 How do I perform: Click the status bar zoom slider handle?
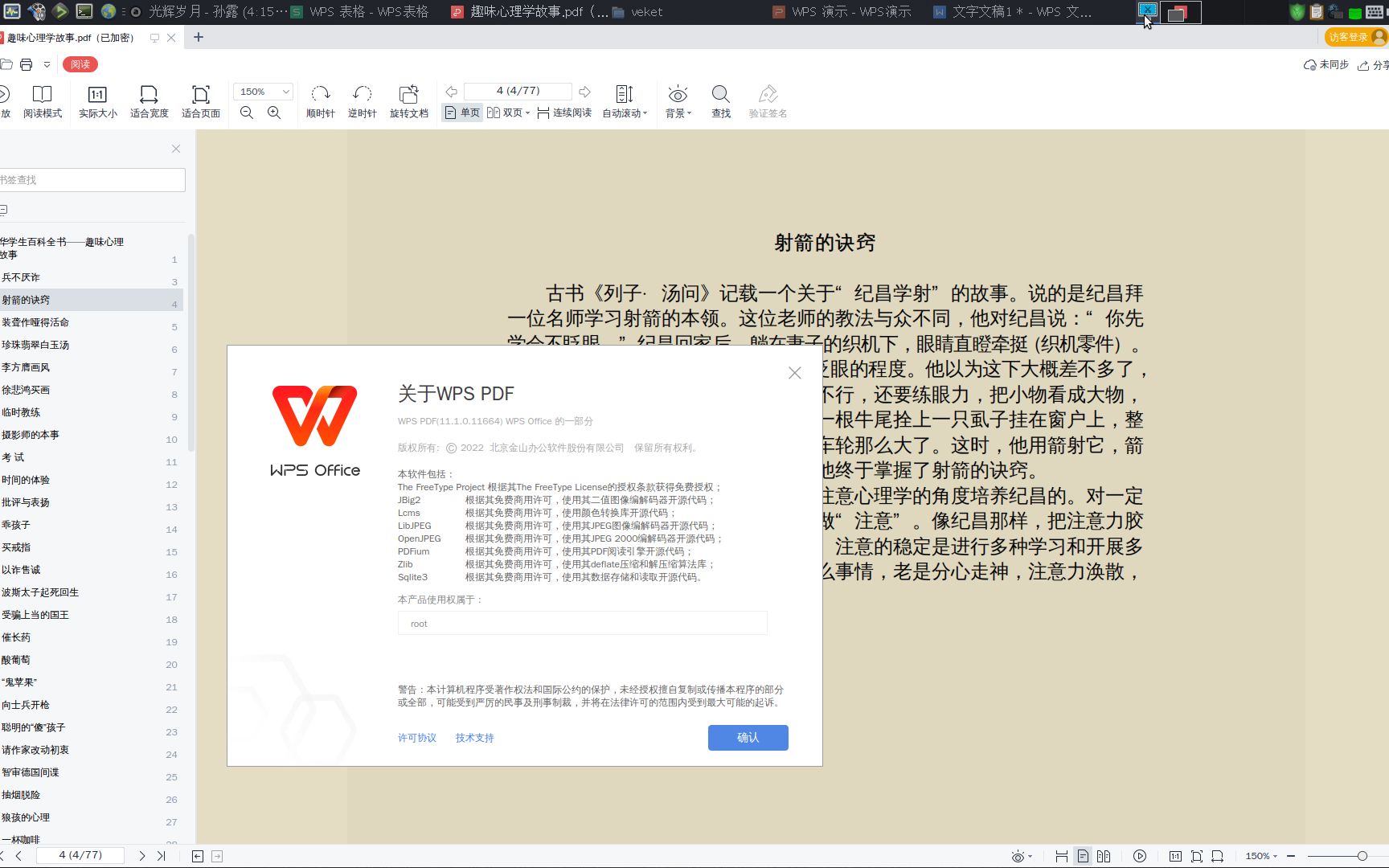click(1362, 856)
